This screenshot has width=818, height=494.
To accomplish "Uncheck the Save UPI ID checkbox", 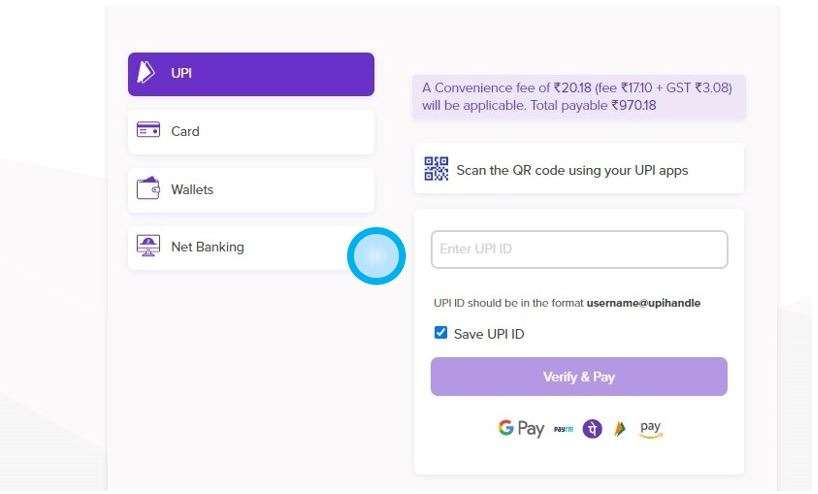I will click(x=441, y=333).
